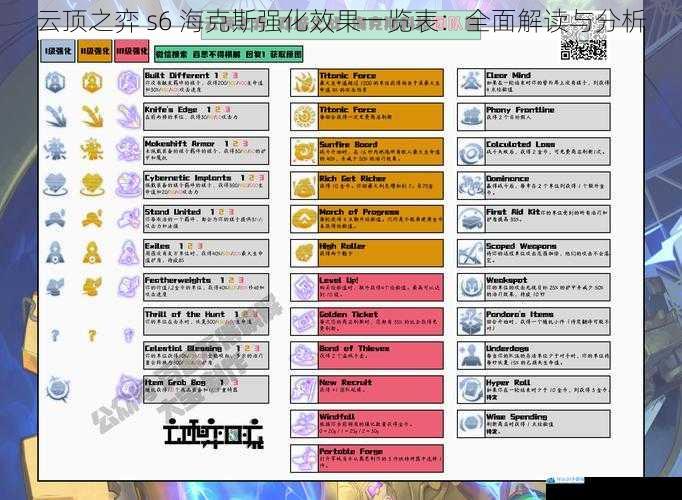Viewport: 682px width, 500px height.
Task: Click the First Aid Kit icon
Action: (471, 220)
